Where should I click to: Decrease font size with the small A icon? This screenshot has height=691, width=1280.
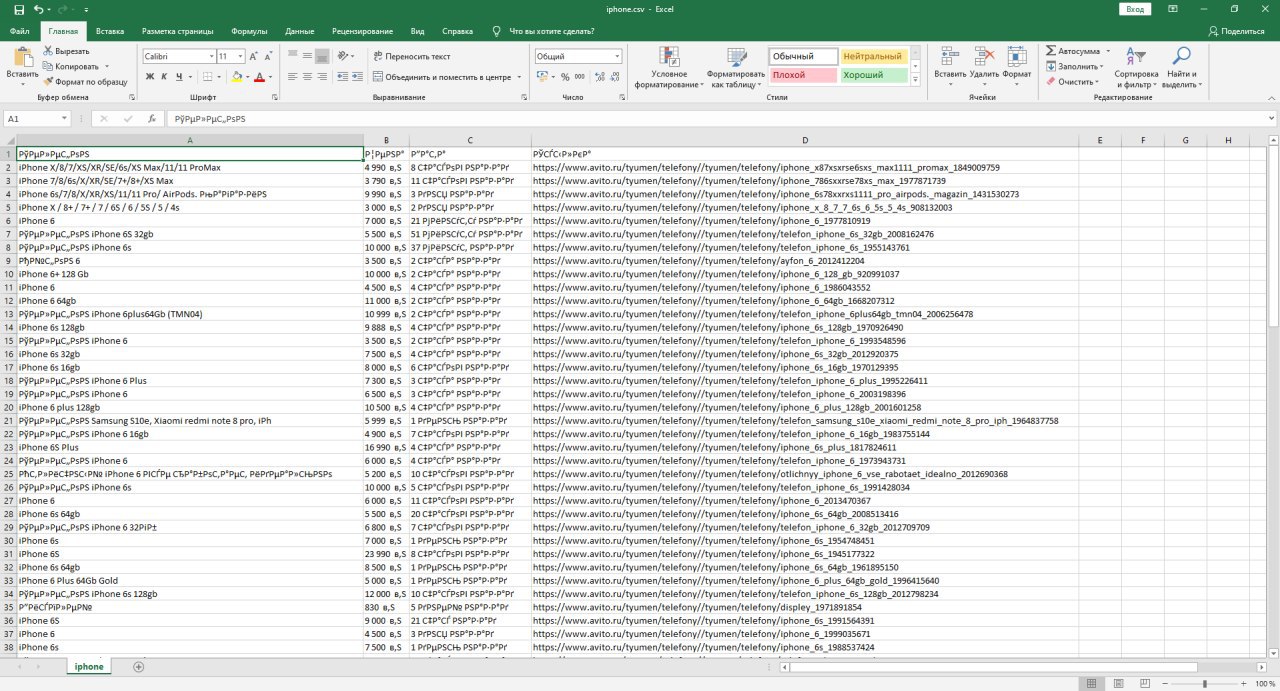(269, 57)
